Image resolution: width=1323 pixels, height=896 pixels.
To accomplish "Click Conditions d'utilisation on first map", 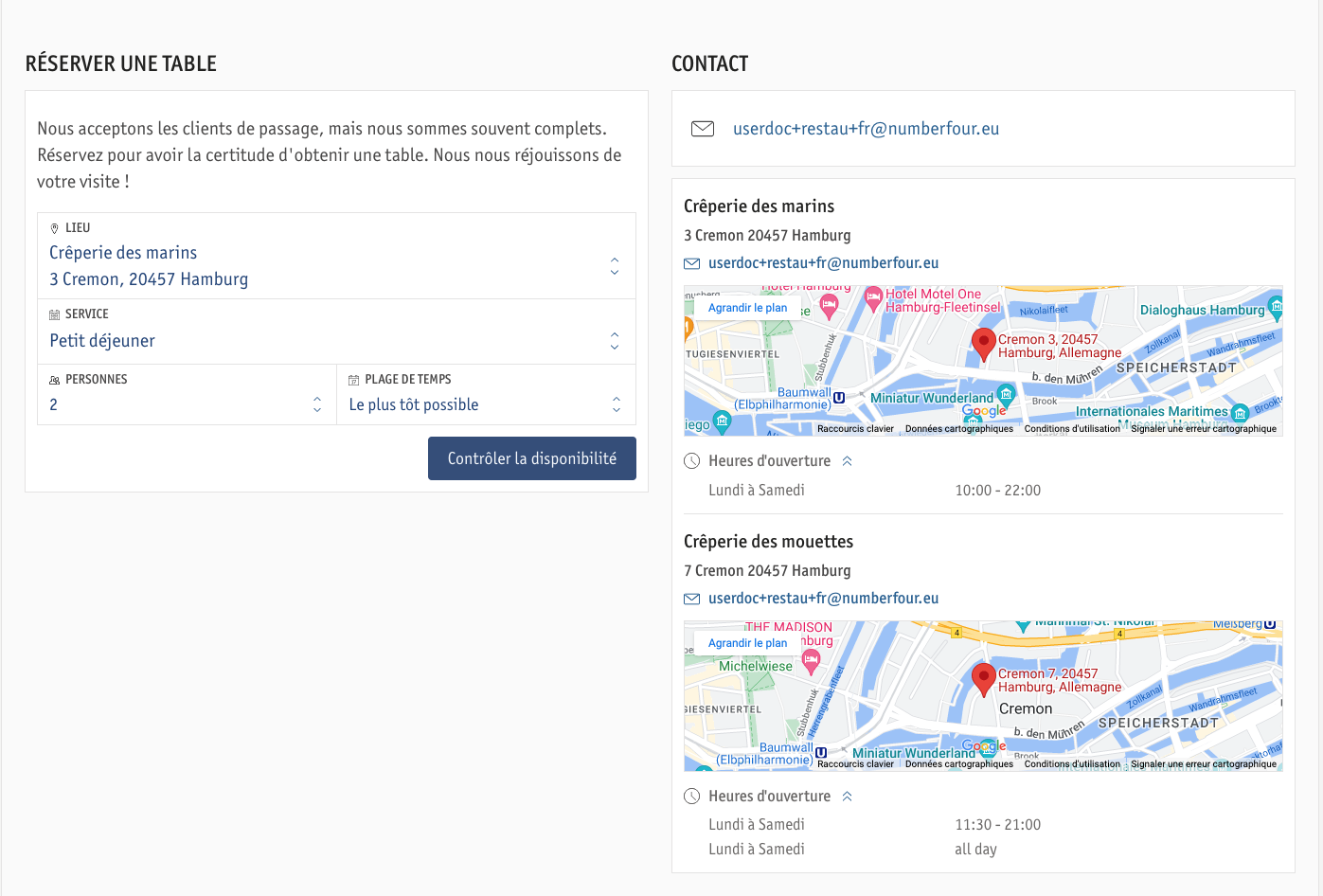I will 1072,429.
